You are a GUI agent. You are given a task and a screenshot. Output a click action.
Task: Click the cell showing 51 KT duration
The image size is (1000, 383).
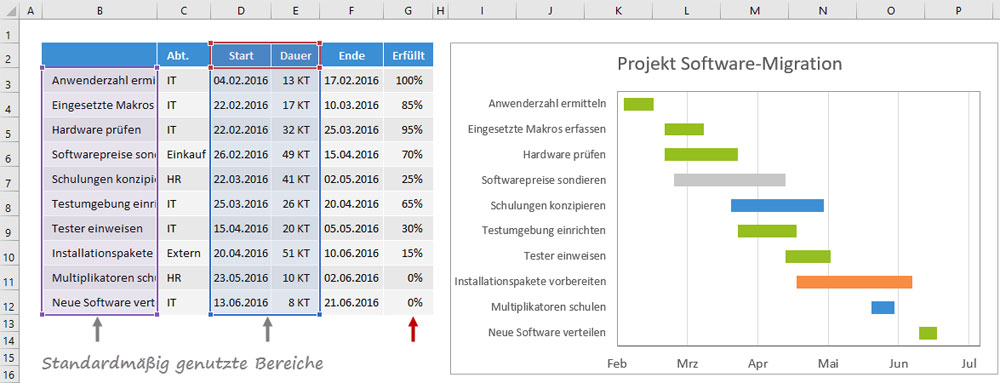295,253
